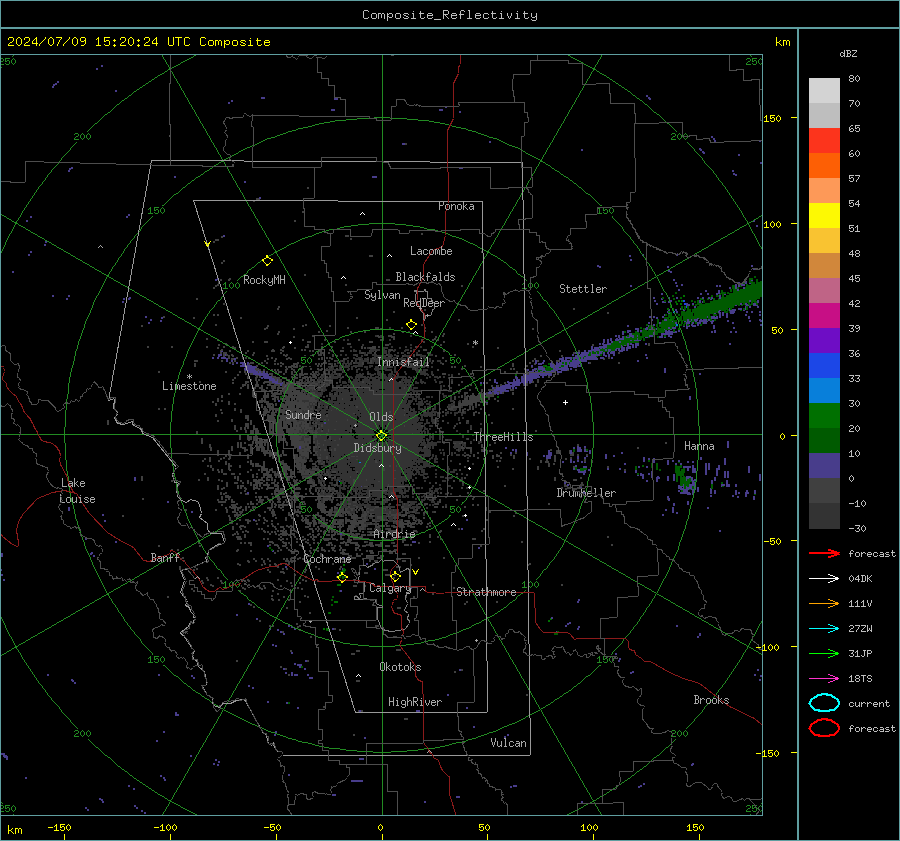This screenshot has width=900, height=841.
Task: Select yellow diamond marker below RedDeer
Action: point(411,325)
